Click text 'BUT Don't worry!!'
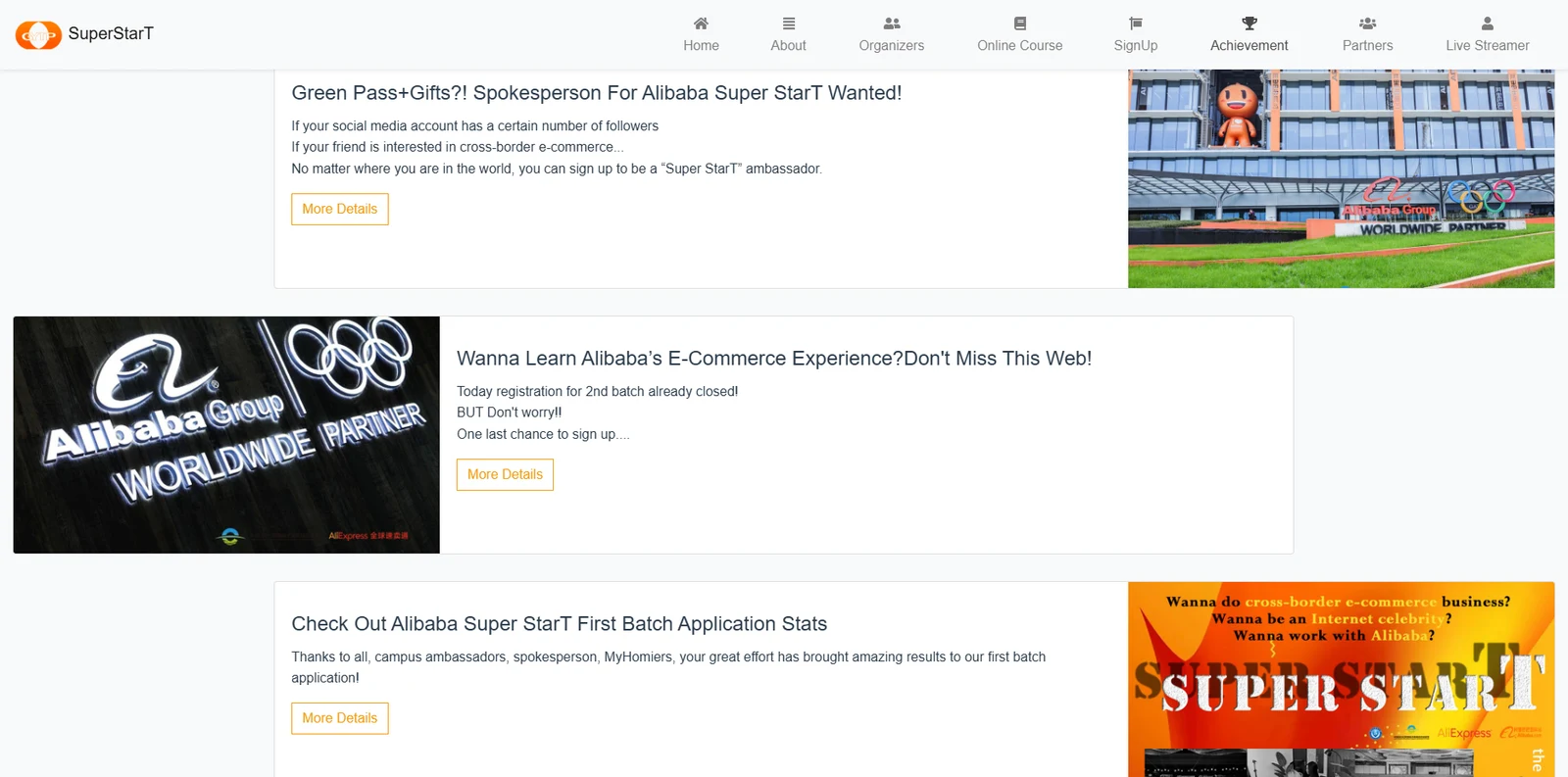This screenshot has height=777, width=1568. point(510,413)
